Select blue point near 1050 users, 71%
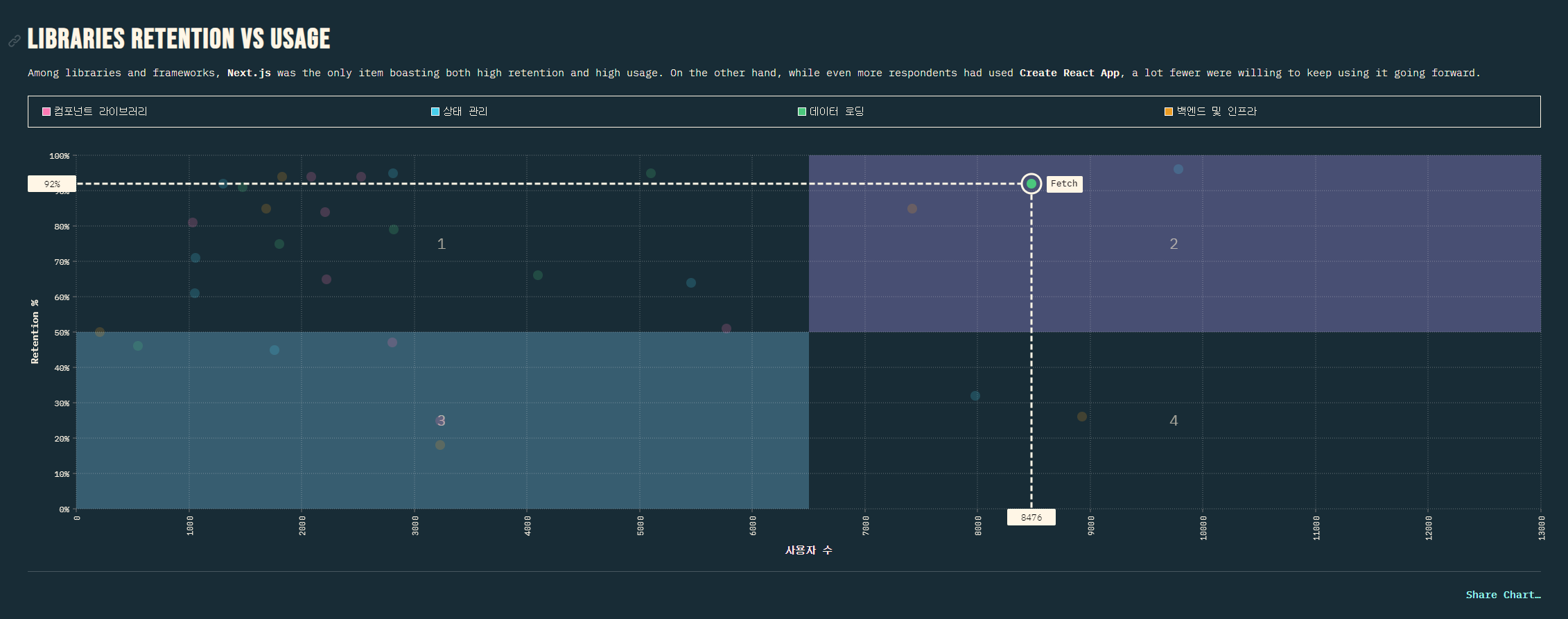This screenshot has height=619, width=1568. [x=195, y=258]
